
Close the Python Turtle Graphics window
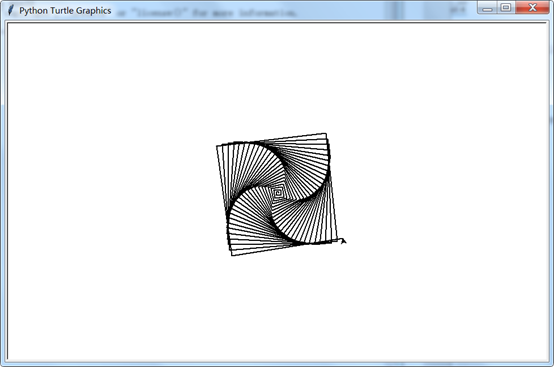point(532,7)
